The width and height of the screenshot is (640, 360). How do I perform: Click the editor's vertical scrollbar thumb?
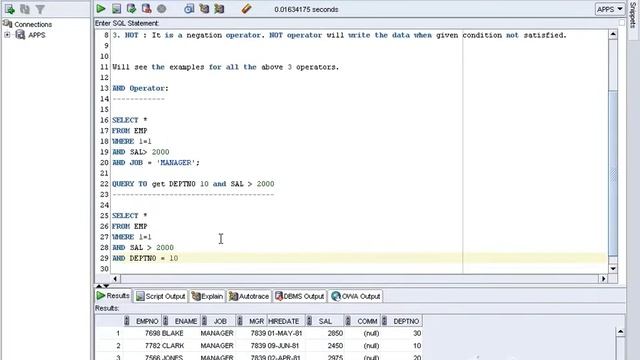(x=613, y=173)
